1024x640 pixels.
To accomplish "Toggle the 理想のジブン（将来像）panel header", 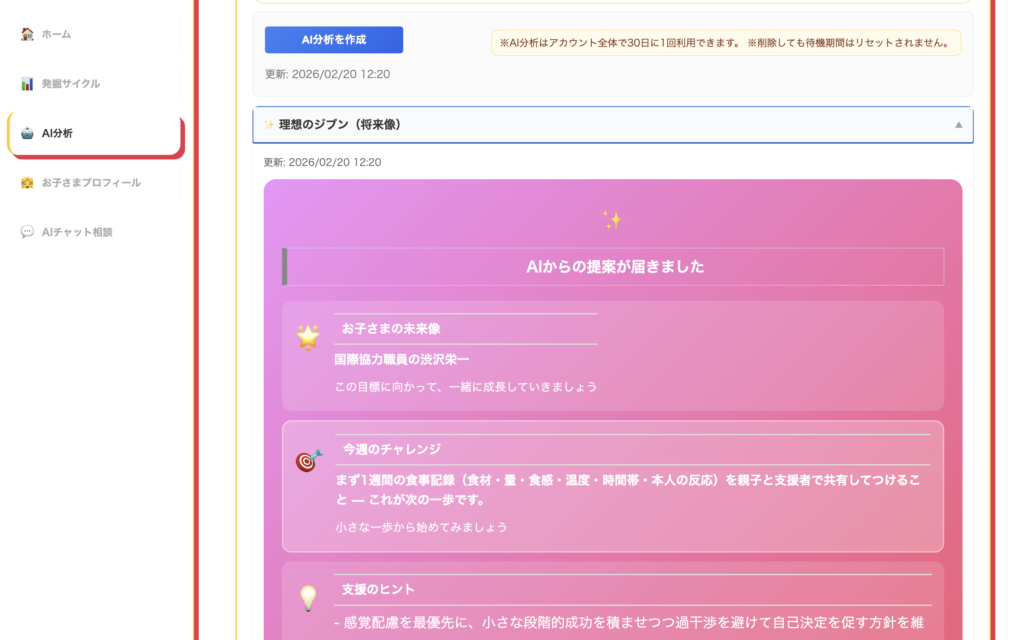I will click(612, 124).
